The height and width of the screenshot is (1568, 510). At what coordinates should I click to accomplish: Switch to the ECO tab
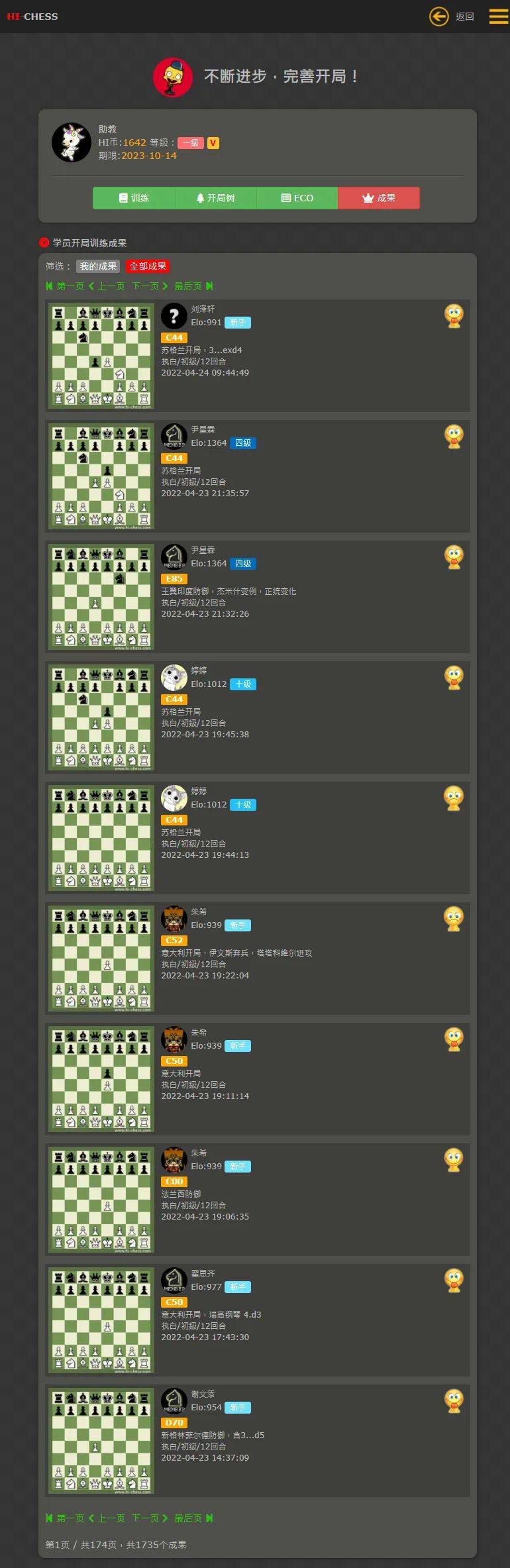(297, 198)
